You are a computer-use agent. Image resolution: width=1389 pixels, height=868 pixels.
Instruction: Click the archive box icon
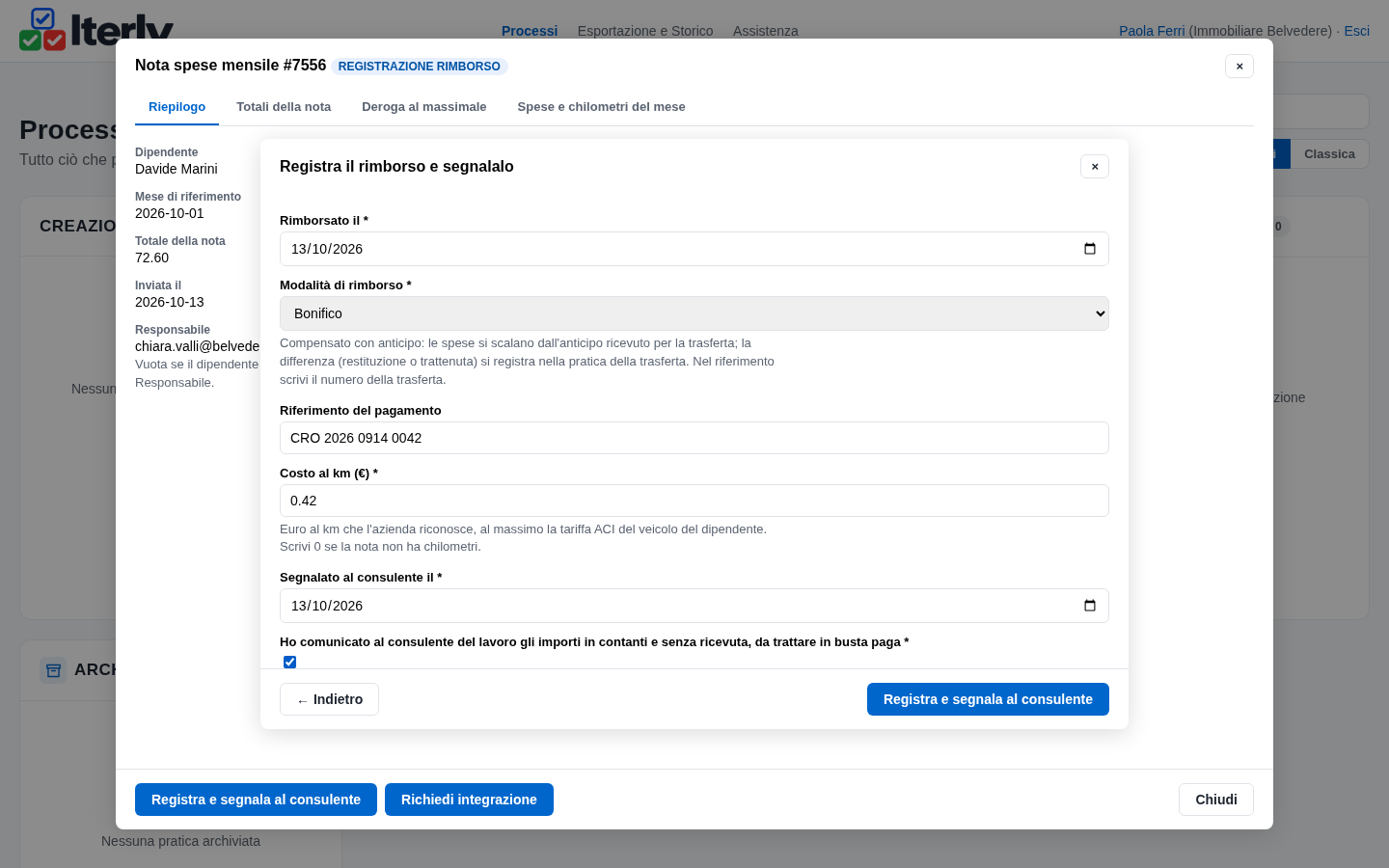click(53, 670)
